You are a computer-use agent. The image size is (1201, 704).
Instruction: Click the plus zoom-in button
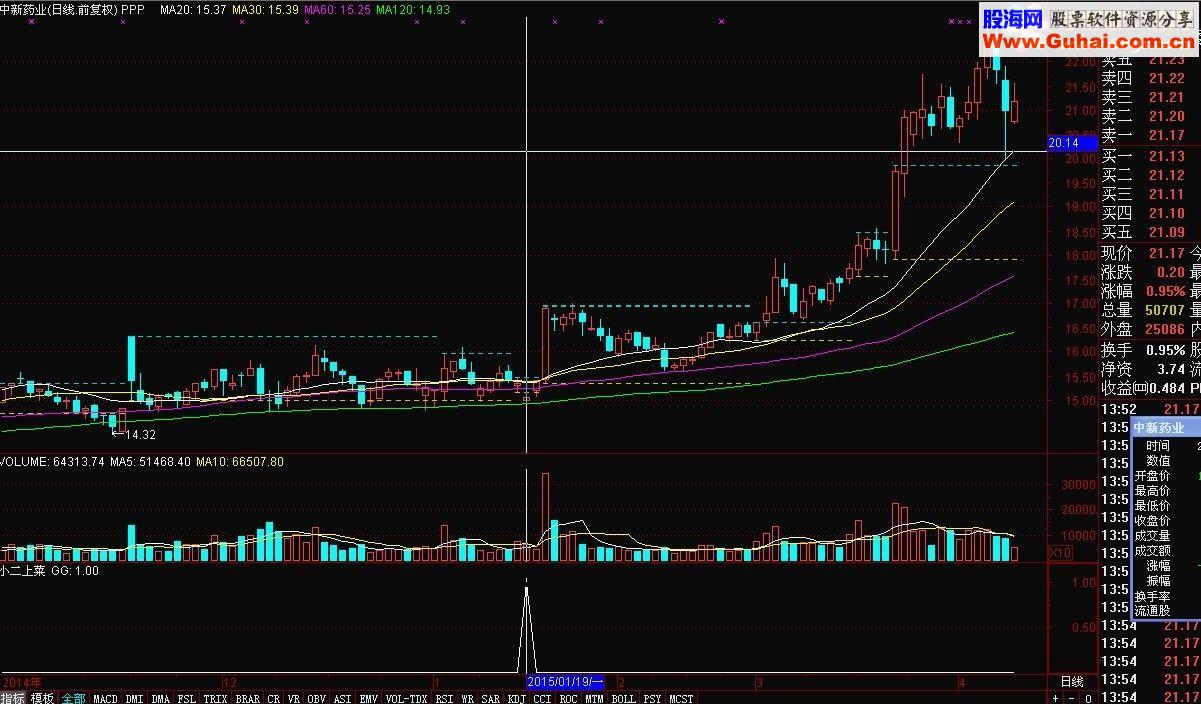(x=1055, y=698)
